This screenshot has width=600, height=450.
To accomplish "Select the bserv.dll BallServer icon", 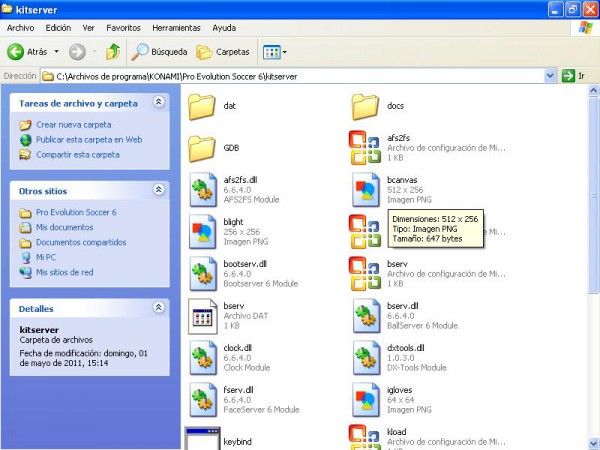I will click(x=366, y=316).
